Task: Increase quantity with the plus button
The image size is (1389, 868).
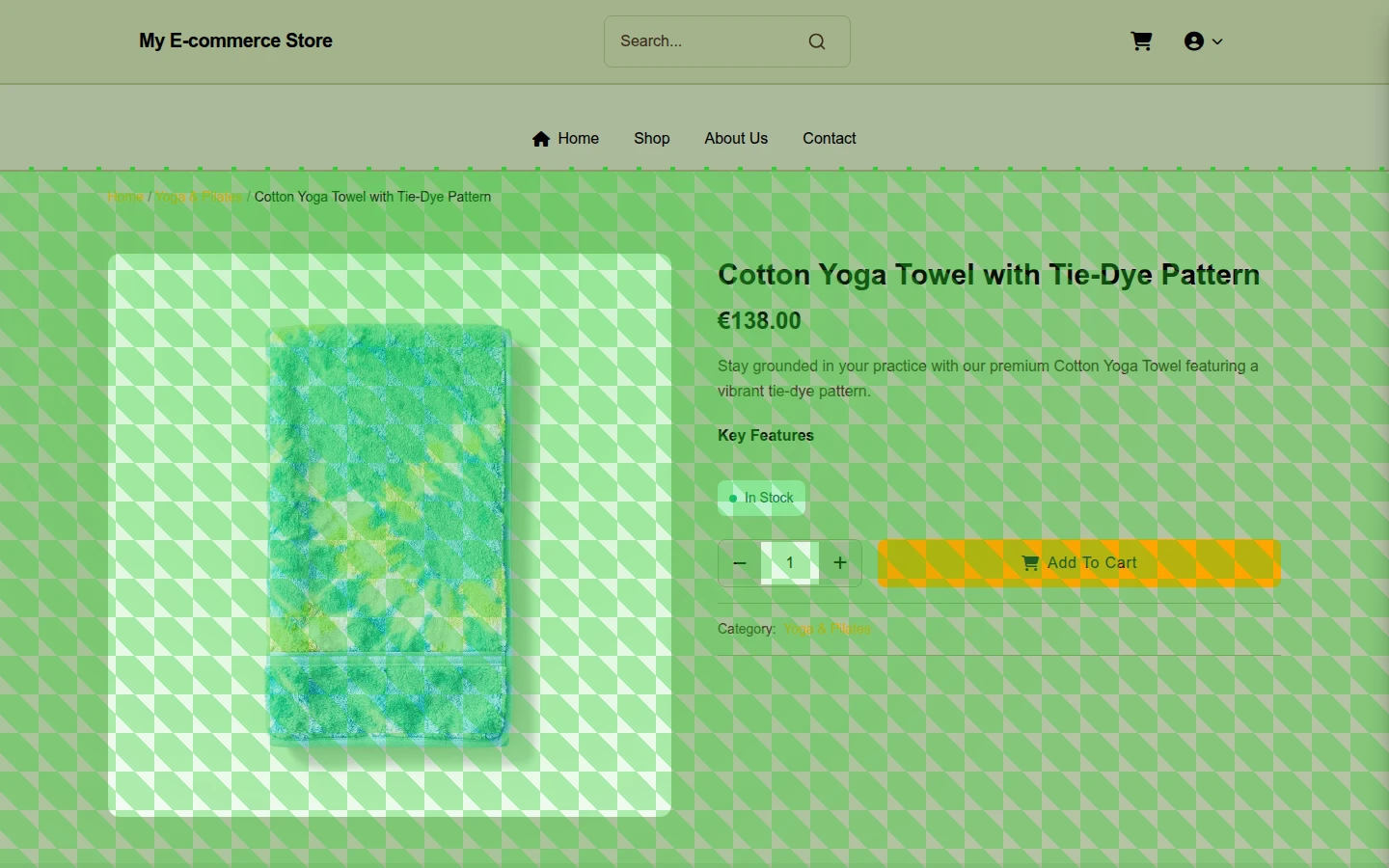Action: (840, 563)
